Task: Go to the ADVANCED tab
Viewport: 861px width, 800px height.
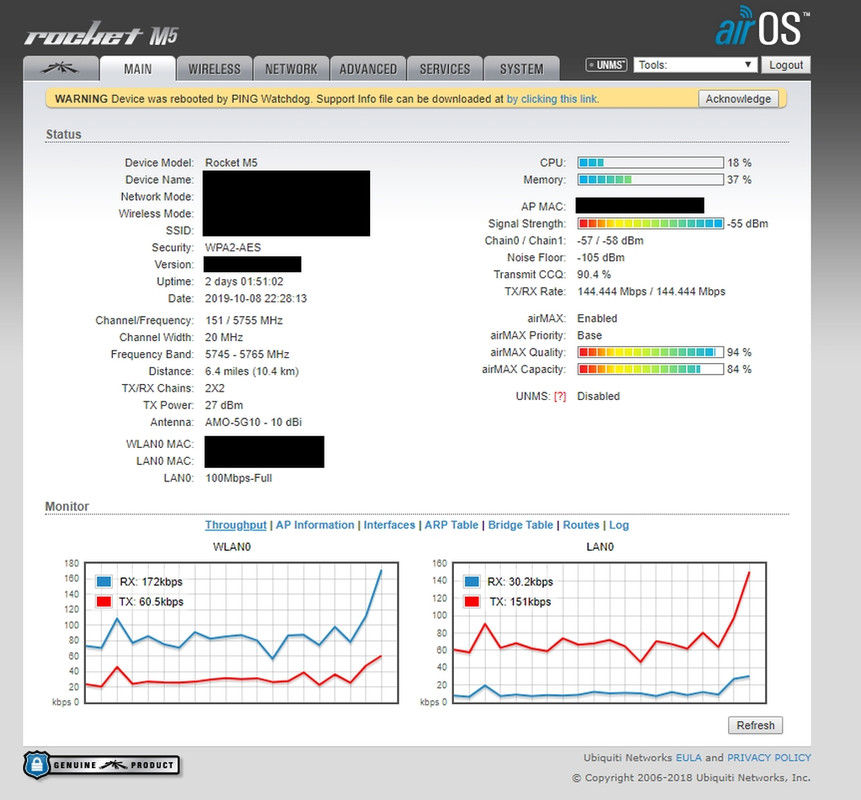Action: click(x=368, y=69)
